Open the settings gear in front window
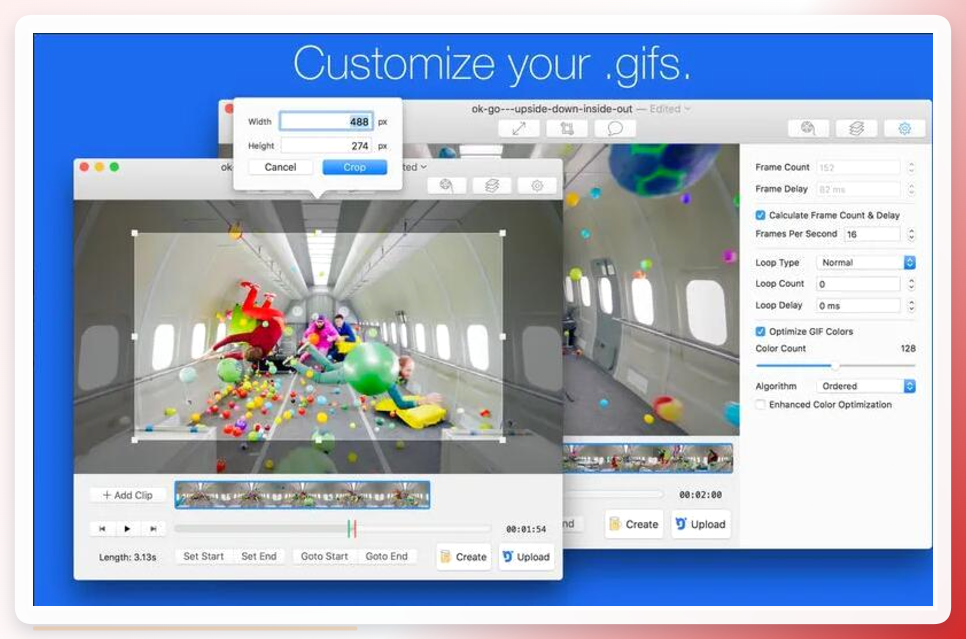This screenshot has height=639, width=966. coord(537,185)
